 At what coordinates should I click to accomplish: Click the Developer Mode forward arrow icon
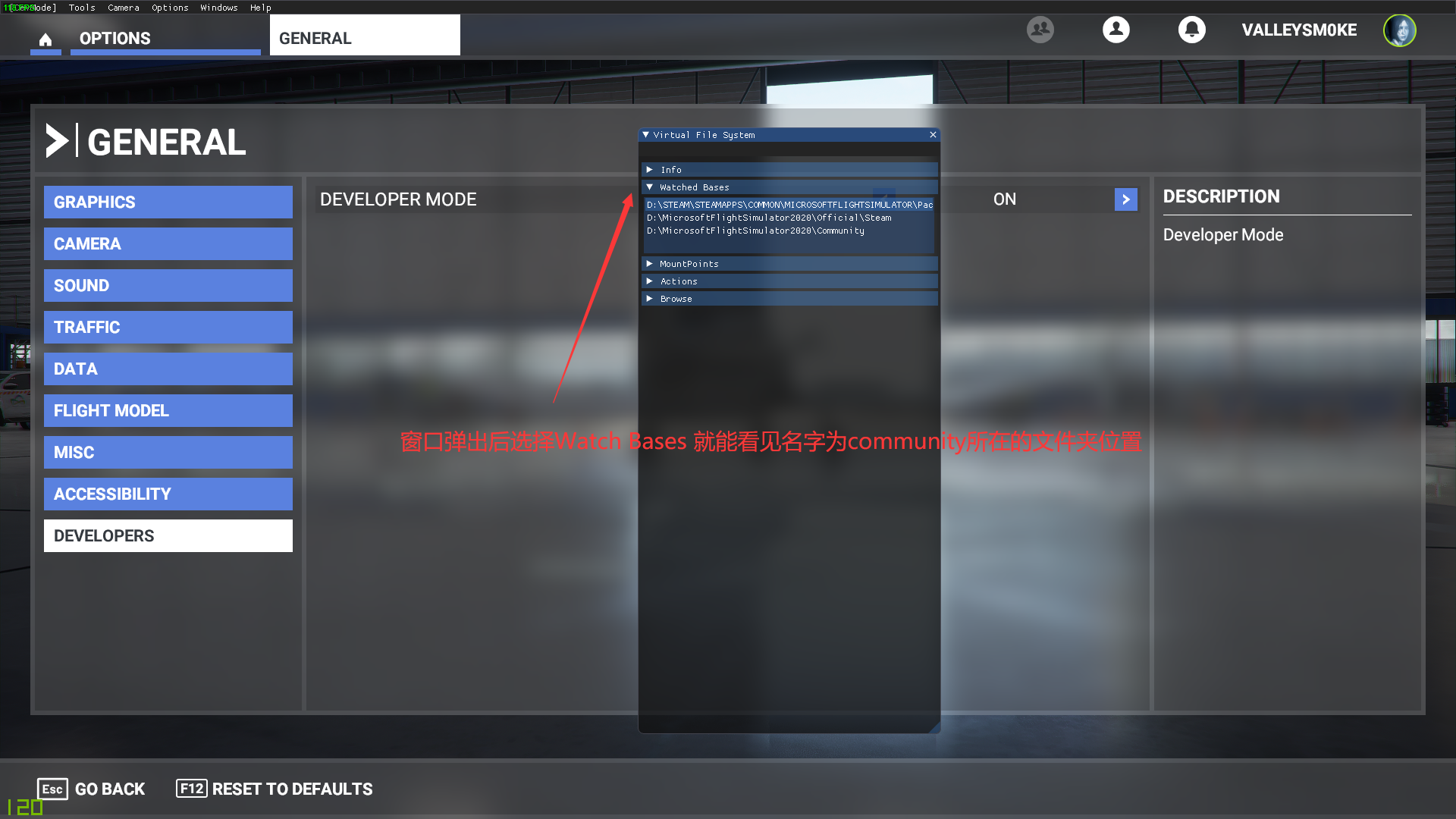click(1126, 198)
